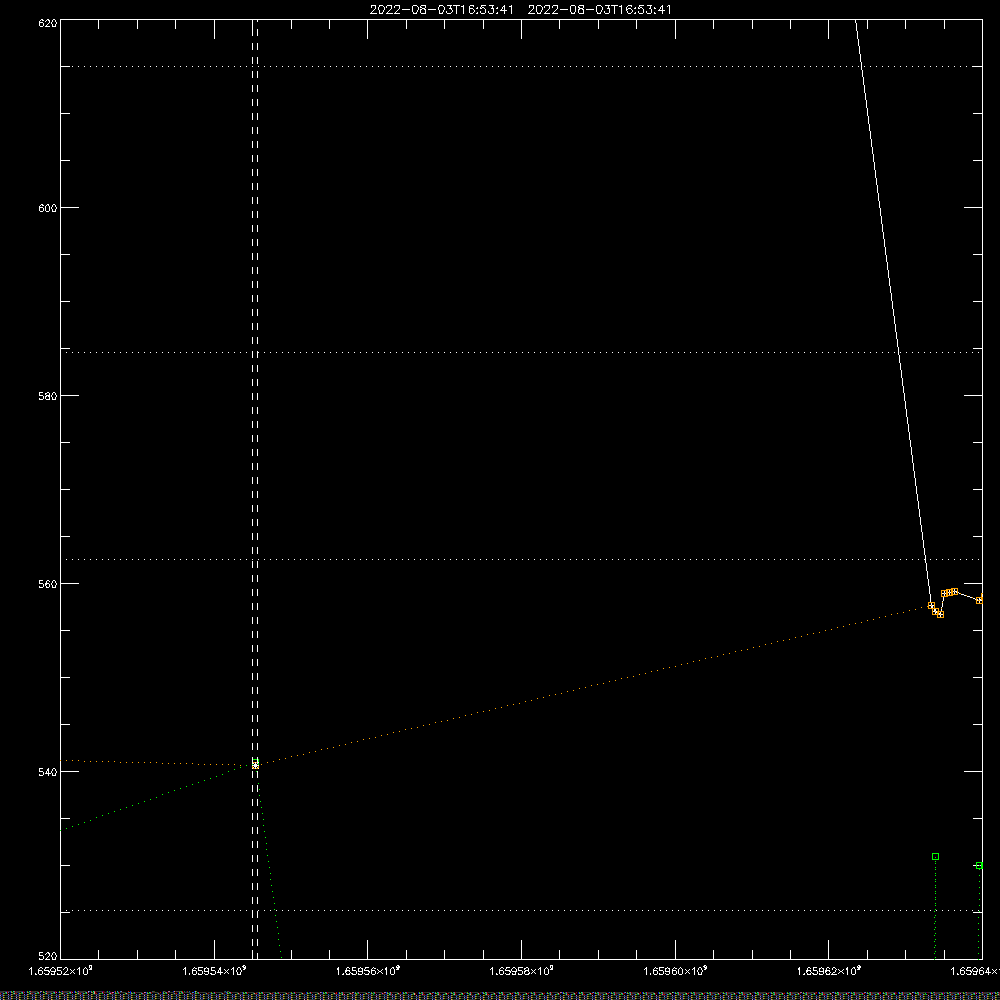Select the green square marker at plot's right edge
This screenshot has height=1000, width=1000.
pyautogui.click(x=980, y=865)
